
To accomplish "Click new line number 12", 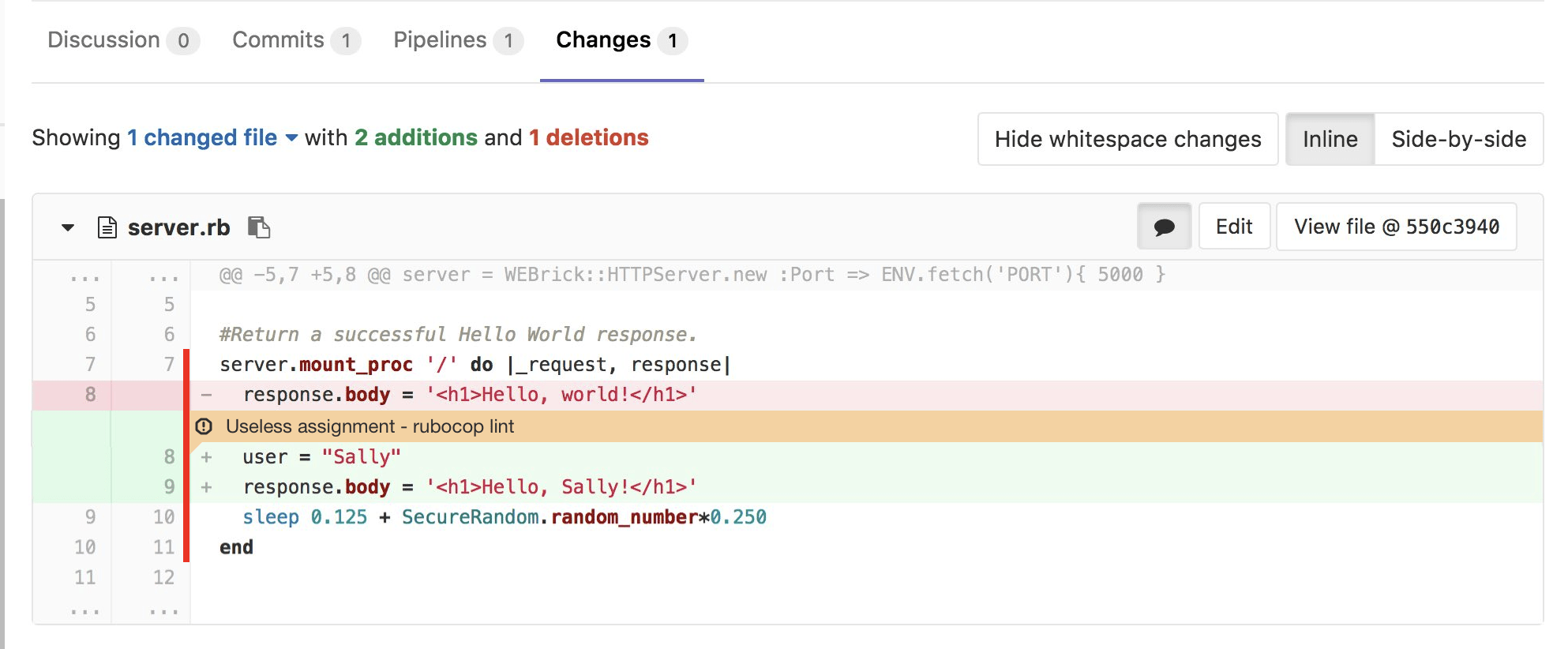I will tap(163, 577).
